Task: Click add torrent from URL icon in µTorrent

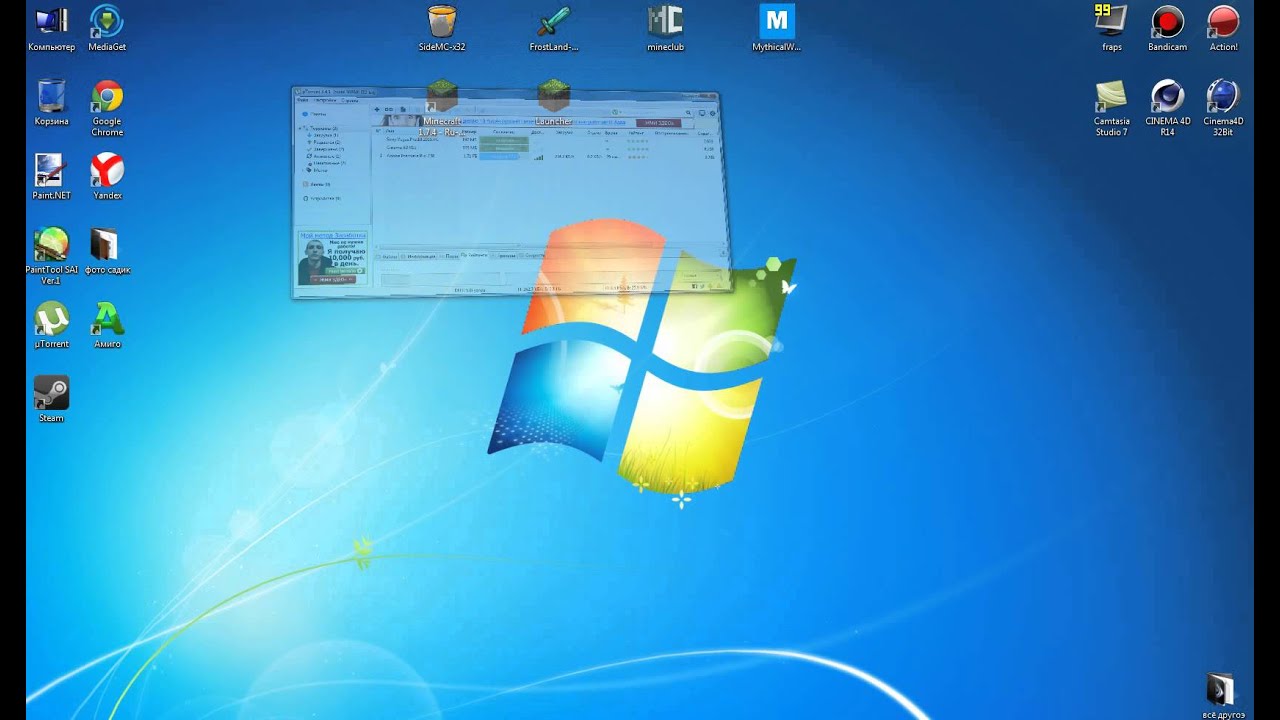Action: (389, 109)
